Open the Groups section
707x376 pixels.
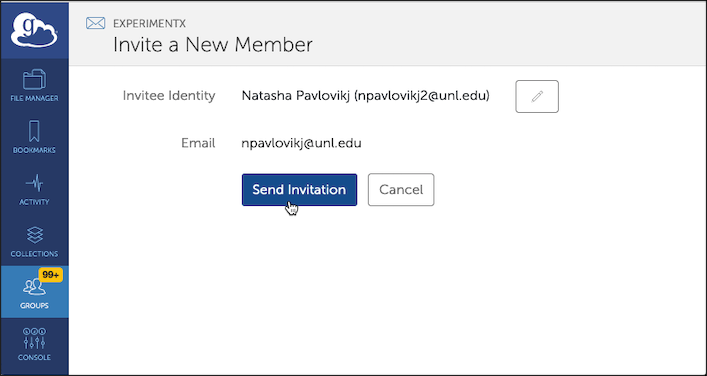click(x=34, y=292)
